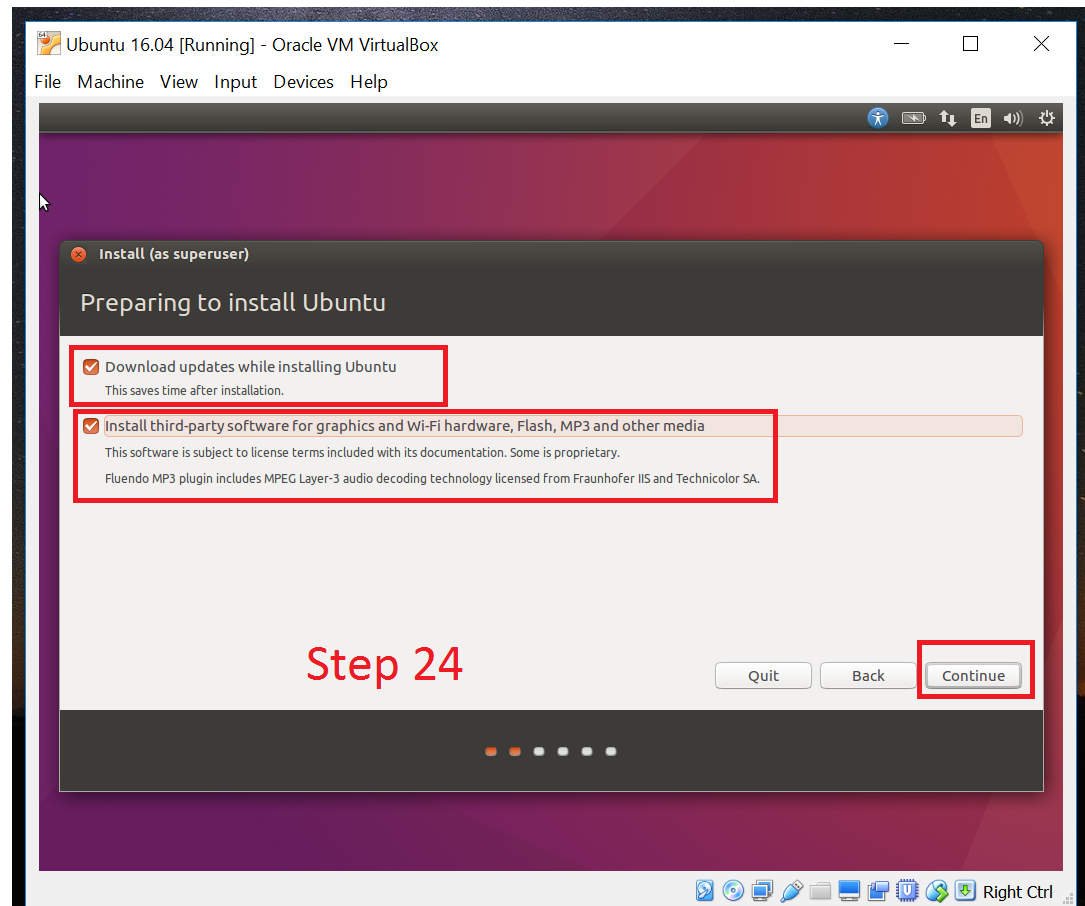The width and height of the screenshot is (1085, 906).
Task: Click the 'This software is subject to license terms' text
Action: (362, 453)
